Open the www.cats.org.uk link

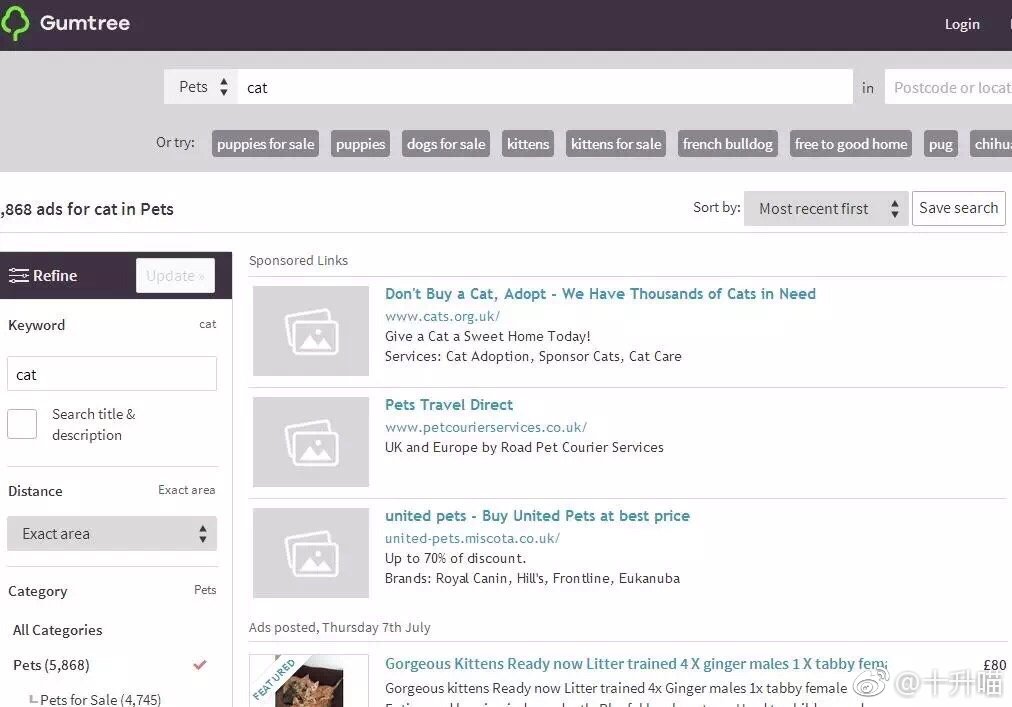(x=442, y=316)
